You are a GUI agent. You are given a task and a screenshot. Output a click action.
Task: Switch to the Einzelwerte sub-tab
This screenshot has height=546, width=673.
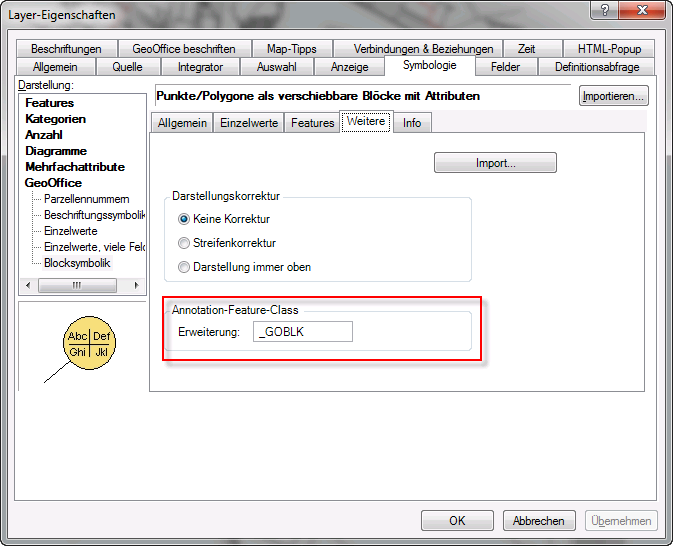pyautogui.click(x=248, y=123)
